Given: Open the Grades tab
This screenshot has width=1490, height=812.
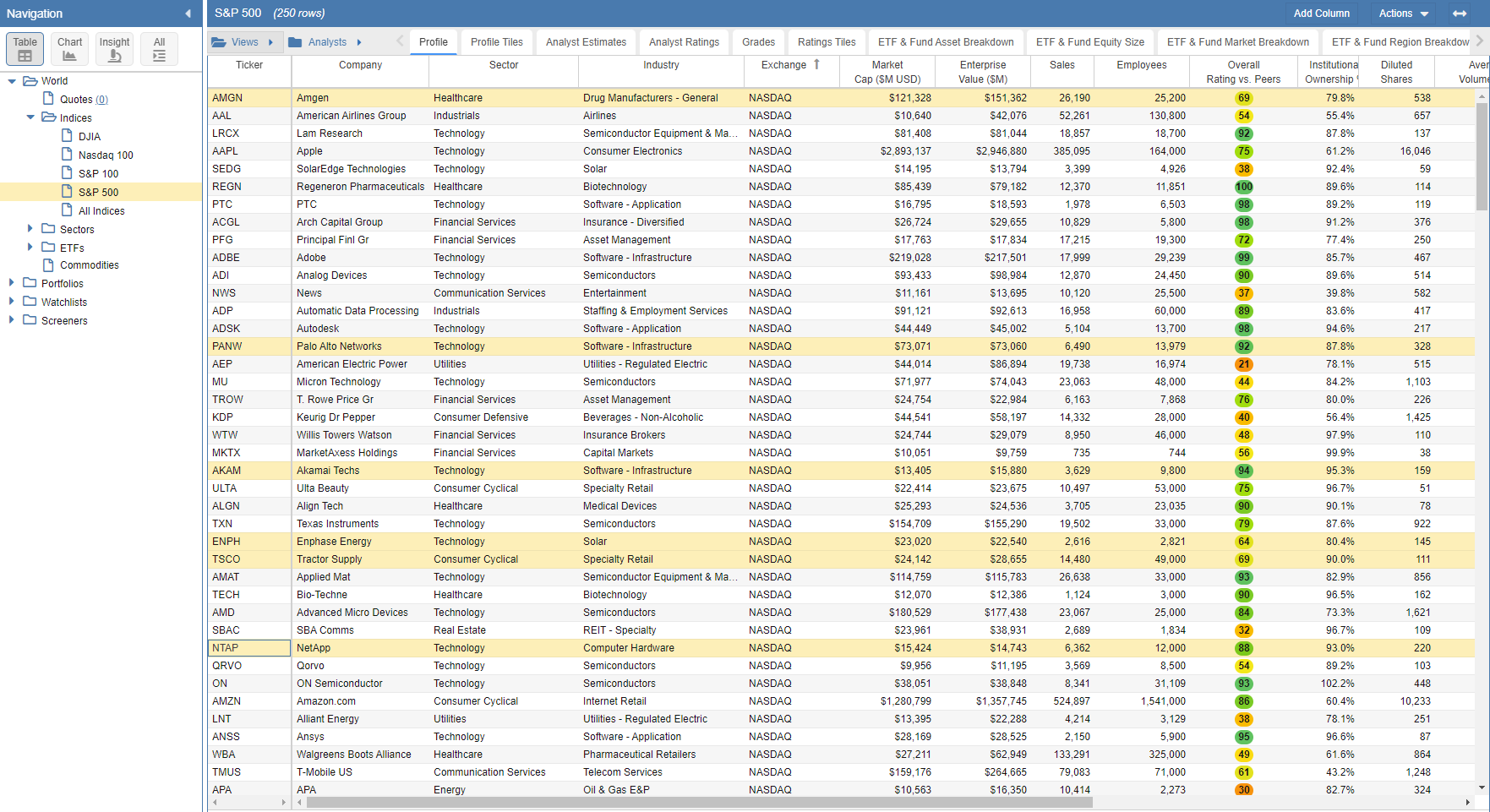Looking at the screenshot, I should tap(758, 42).
